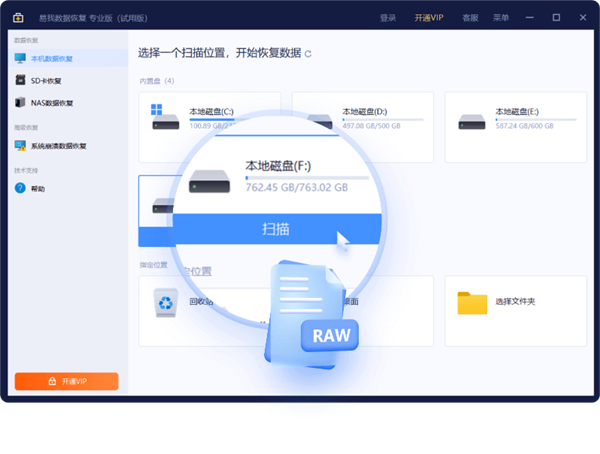Maximize the application window
This screenshot has width=600, height=454.
pos(556,18)
